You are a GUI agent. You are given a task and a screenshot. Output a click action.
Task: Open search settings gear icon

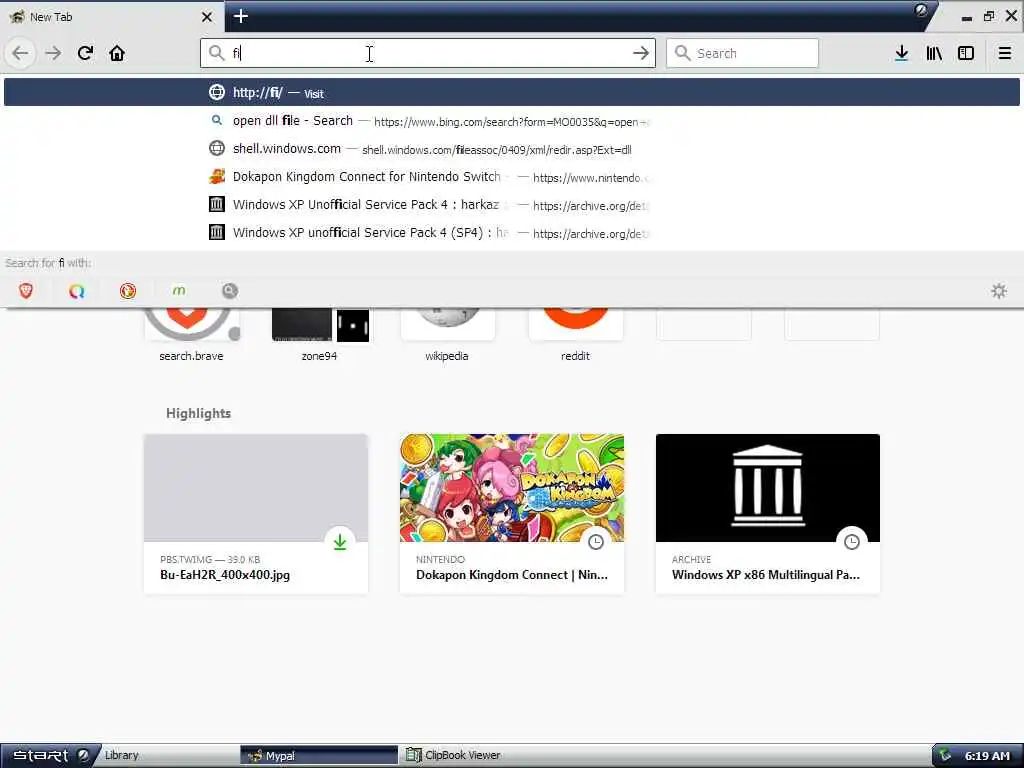[x=999, y=291]
